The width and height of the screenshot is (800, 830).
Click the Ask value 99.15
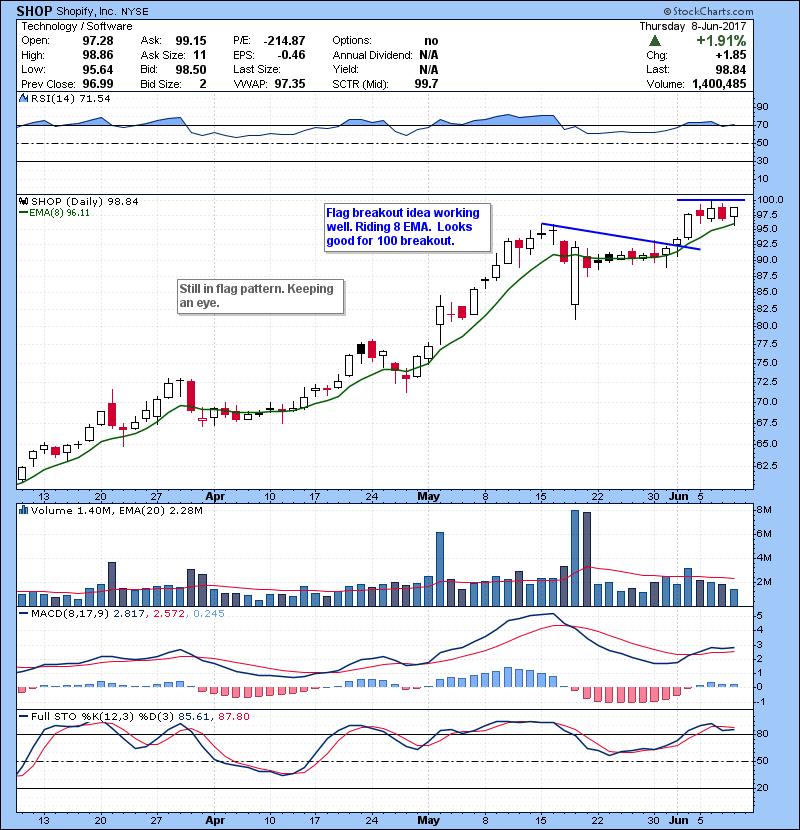pos(191,41)
